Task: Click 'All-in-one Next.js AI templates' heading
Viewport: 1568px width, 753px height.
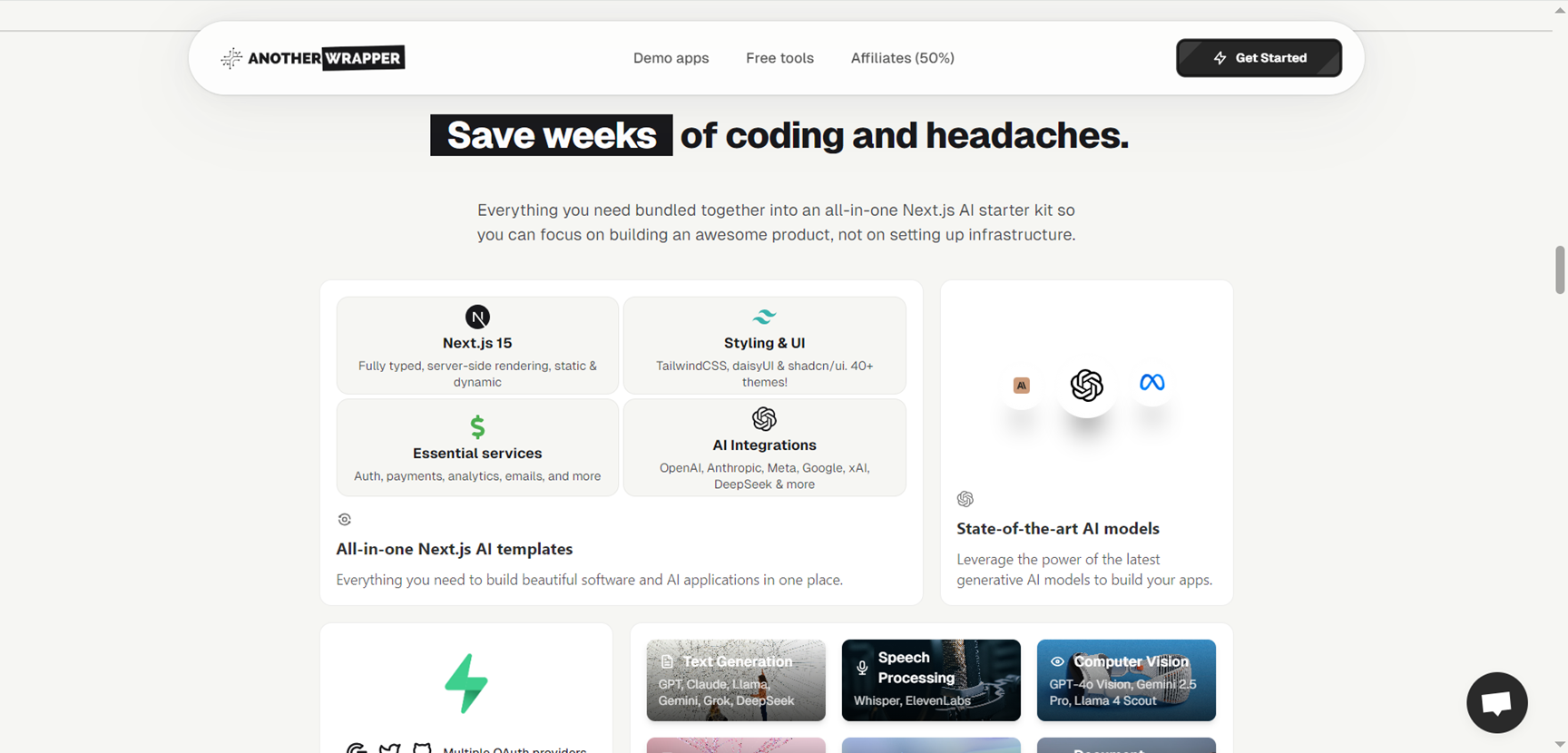Action: tap(455, 549)
